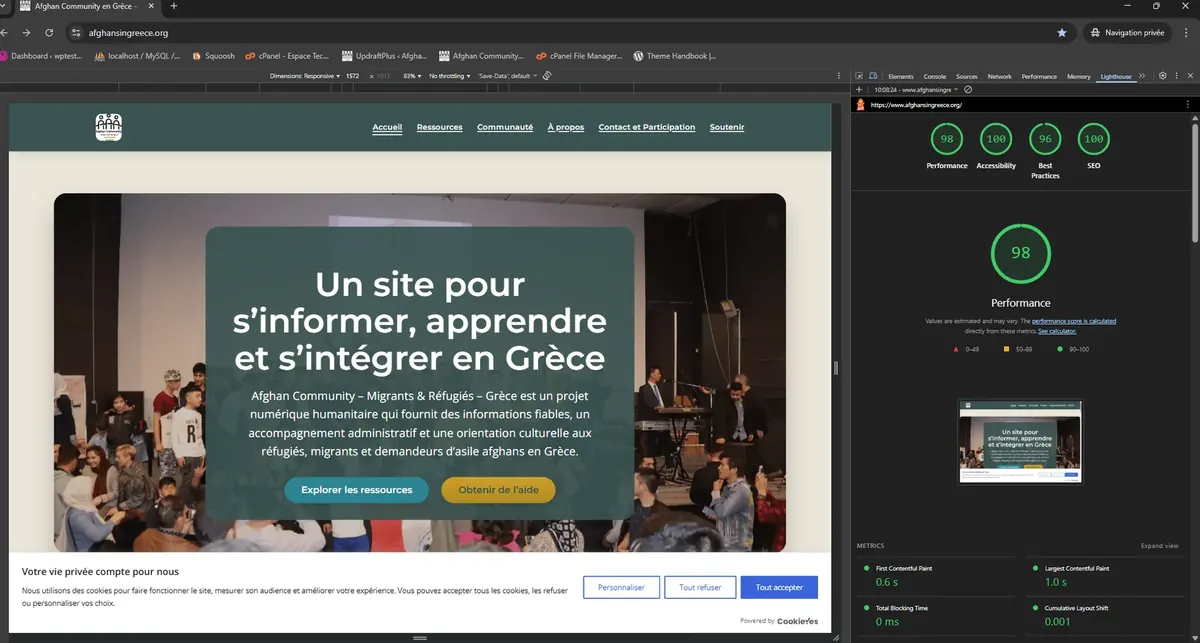This screenshot has width=1200, height=643.
Task: Switch to the Console tab
Action: point(935,76)
